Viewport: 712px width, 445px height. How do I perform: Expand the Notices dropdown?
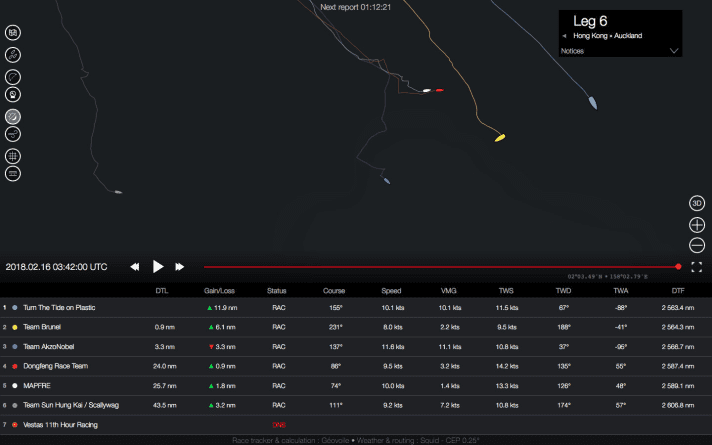[x=673, y=50]
